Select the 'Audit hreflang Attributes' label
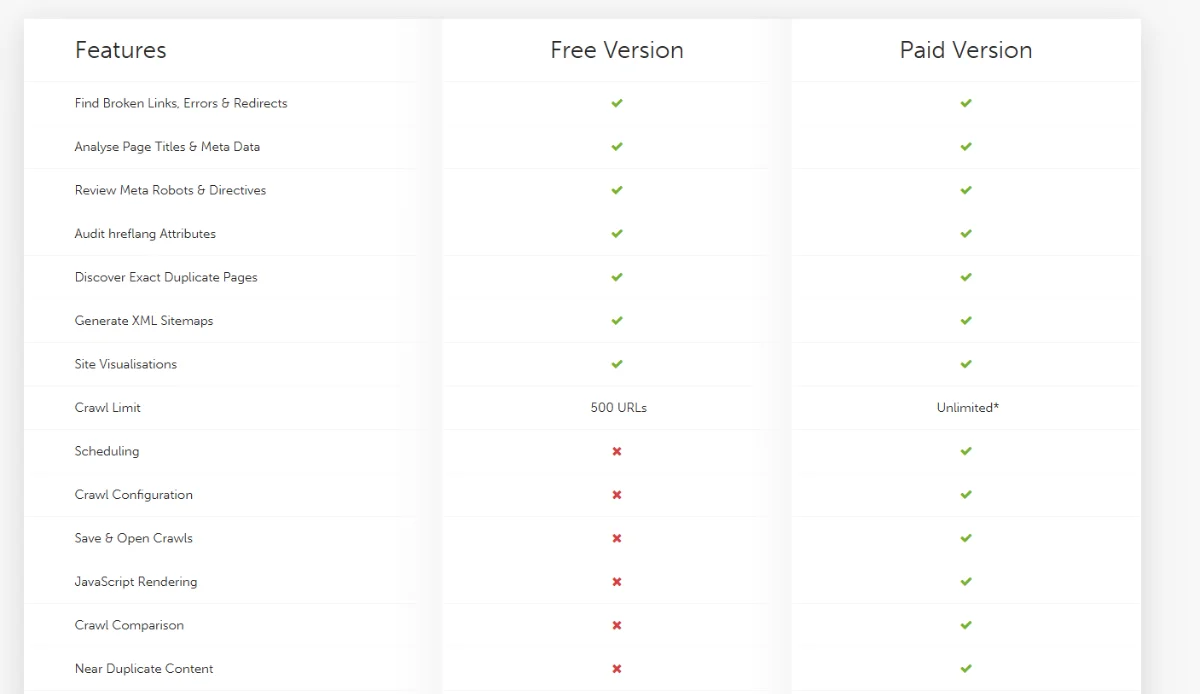1200x694 pixels. [x=145, y=234]
